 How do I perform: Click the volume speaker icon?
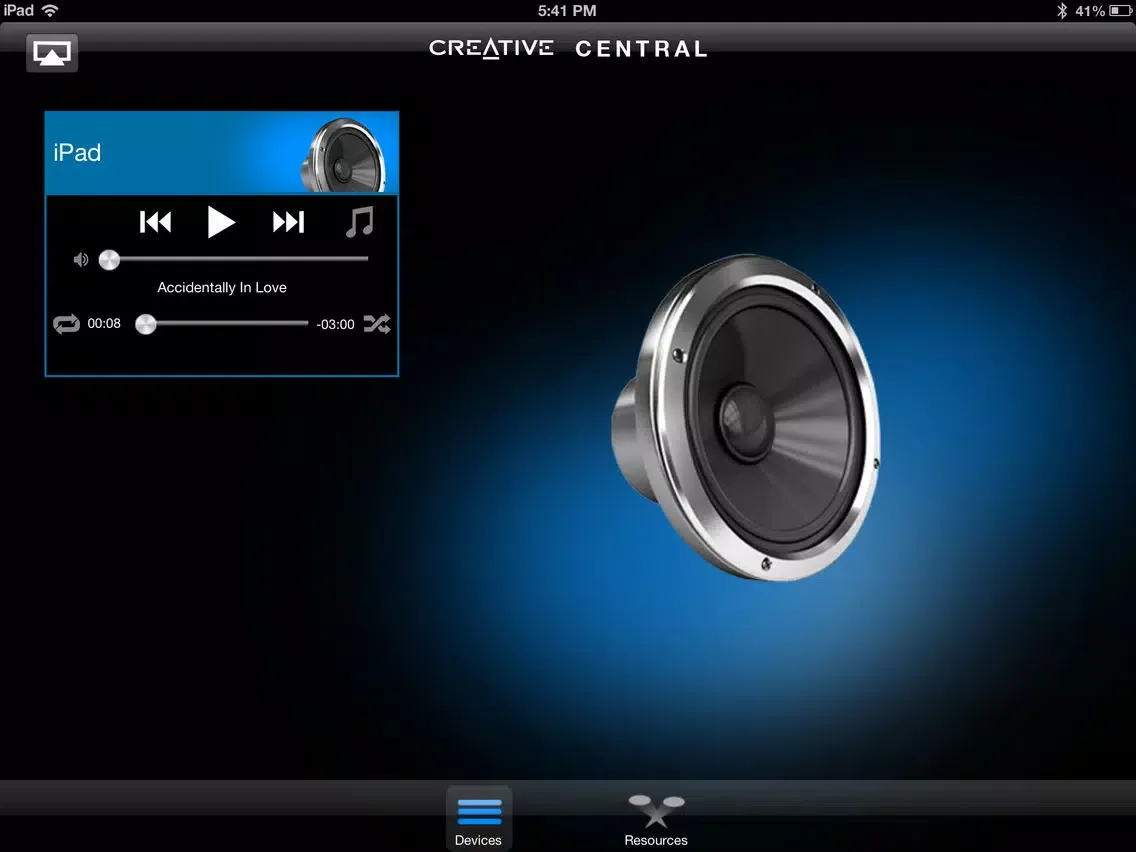[x=80, y=259]
